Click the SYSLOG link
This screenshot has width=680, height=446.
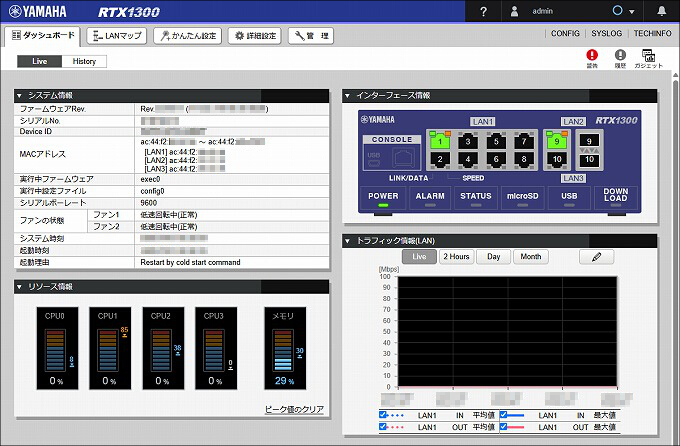click(x=606, y=34)
